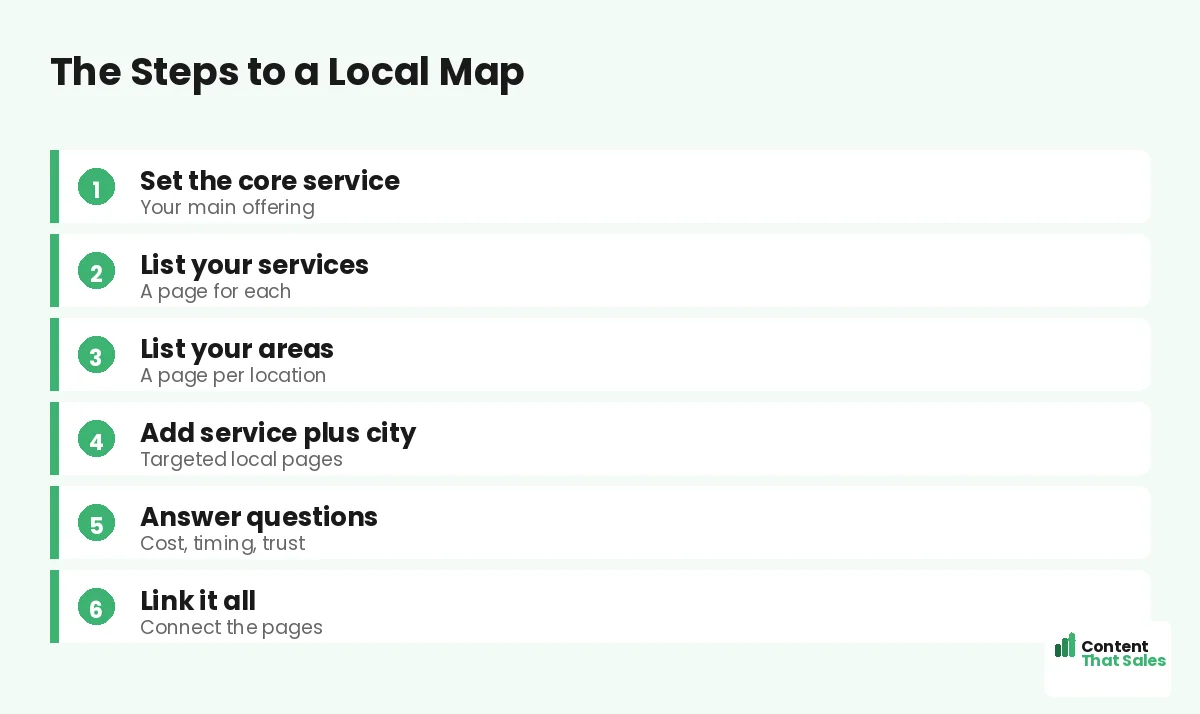Click 'Targeted local pages' subtitle

[x=241, y=460]
